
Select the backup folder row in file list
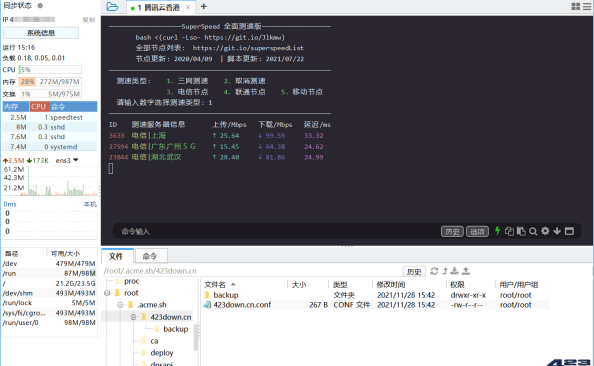[376, 295]
